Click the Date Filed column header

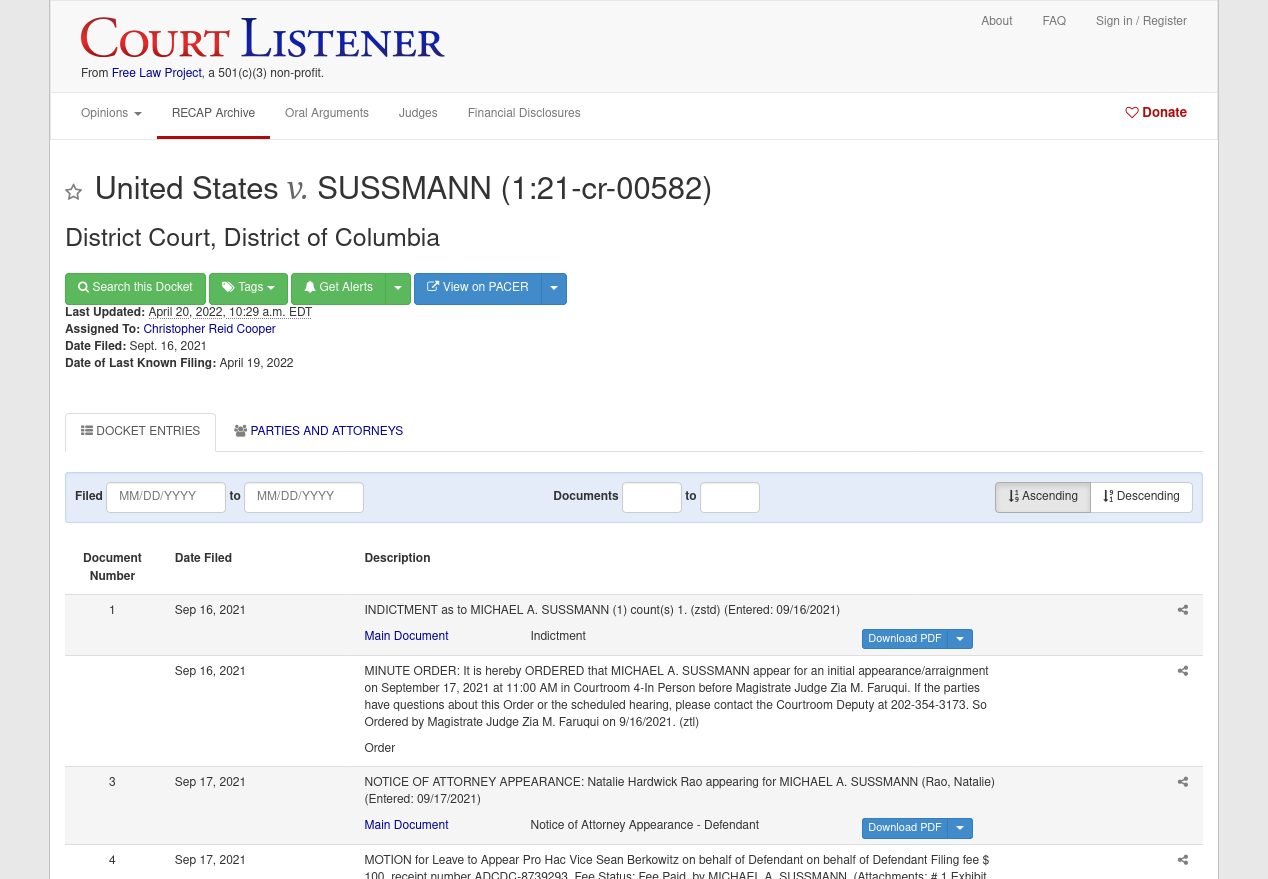coord(203,558)
